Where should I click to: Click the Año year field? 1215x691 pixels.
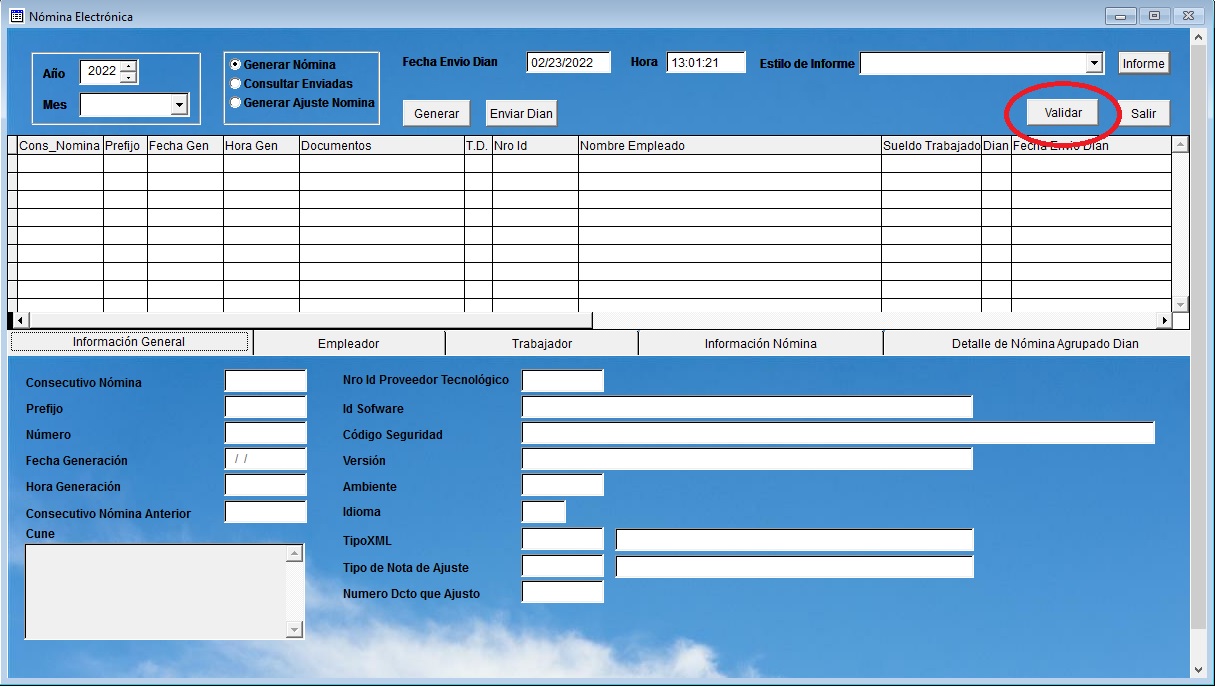click(x=100, y=72)
